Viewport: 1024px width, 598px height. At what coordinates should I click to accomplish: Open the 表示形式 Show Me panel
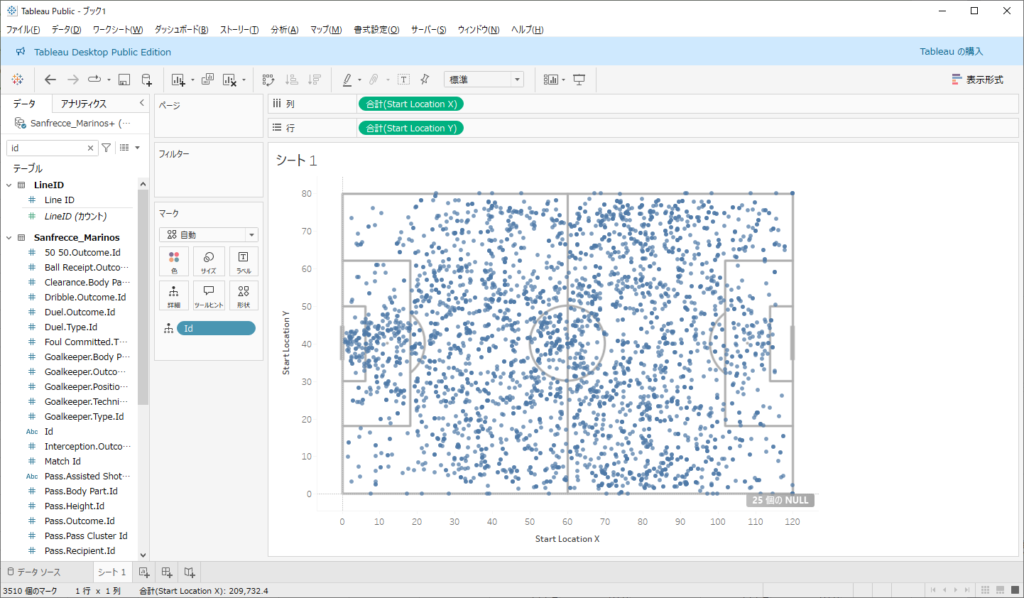click(x=977, y=80)
